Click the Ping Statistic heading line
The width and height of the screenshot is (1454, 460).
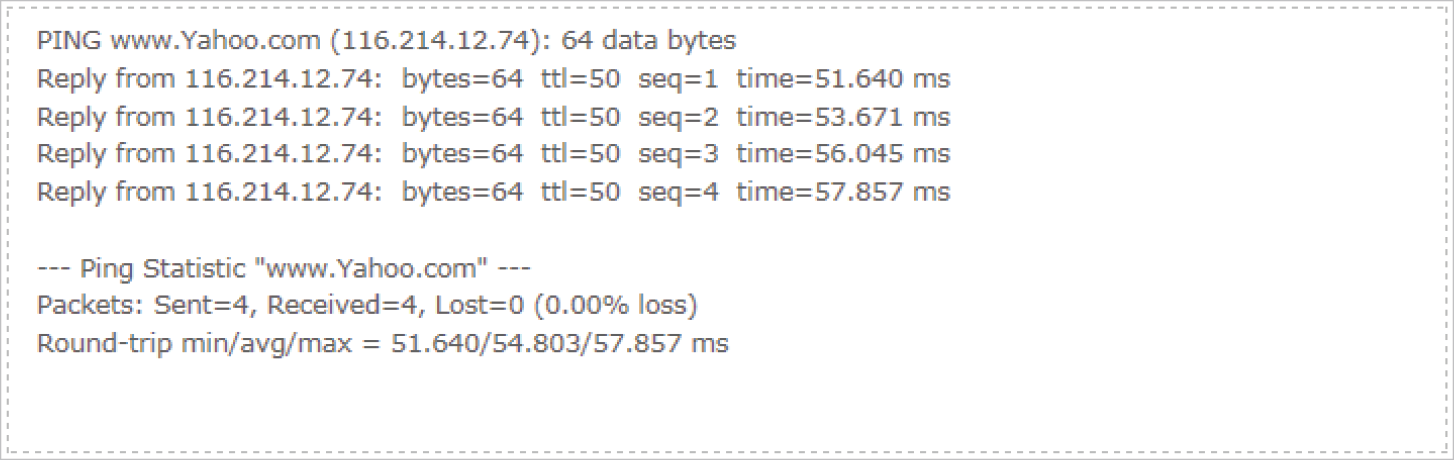pyautogui.click(x=283, y=268)
